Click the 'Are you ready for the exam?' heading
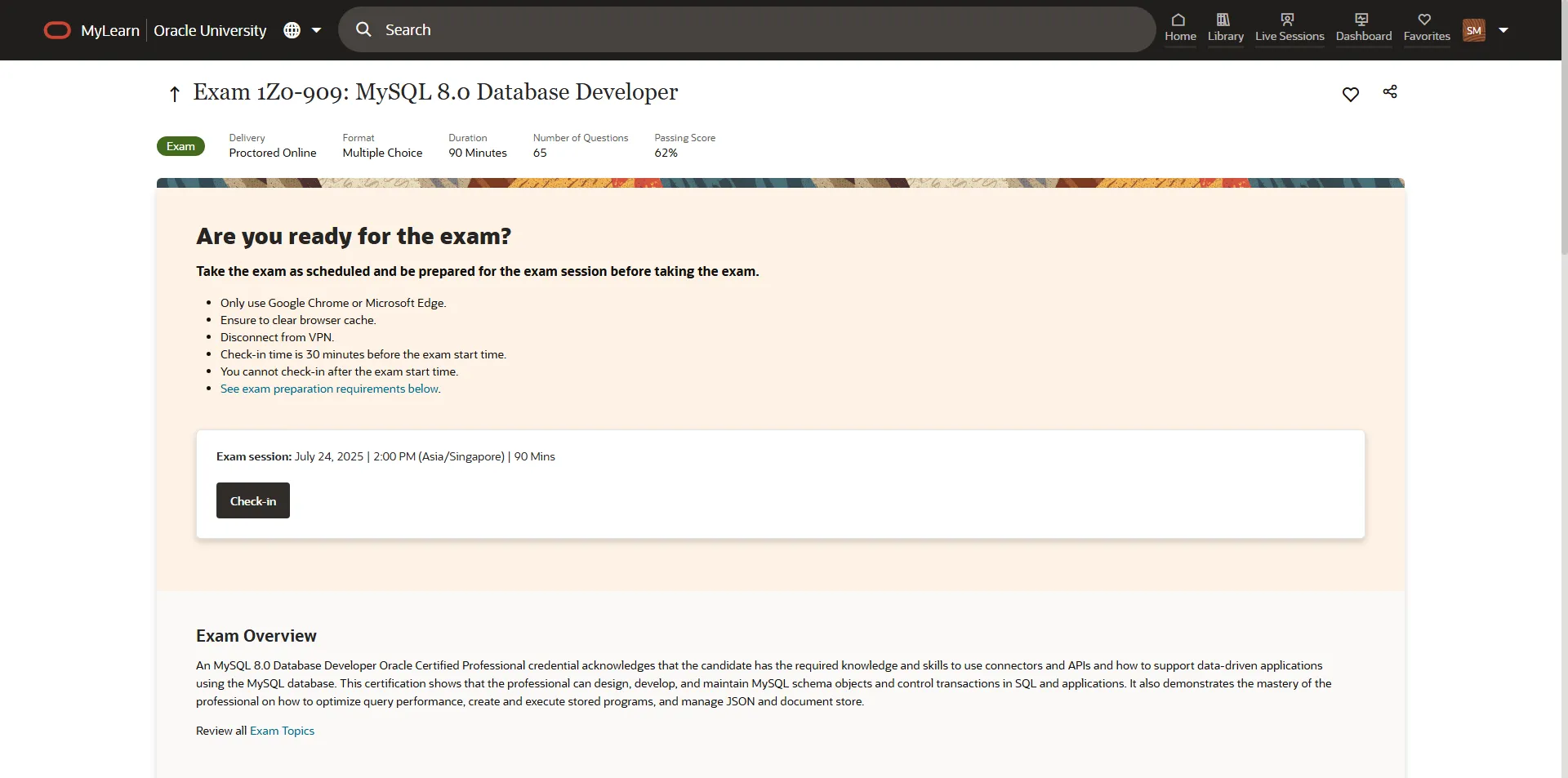Screen dimensions: 1568x778 pos(354,236)
